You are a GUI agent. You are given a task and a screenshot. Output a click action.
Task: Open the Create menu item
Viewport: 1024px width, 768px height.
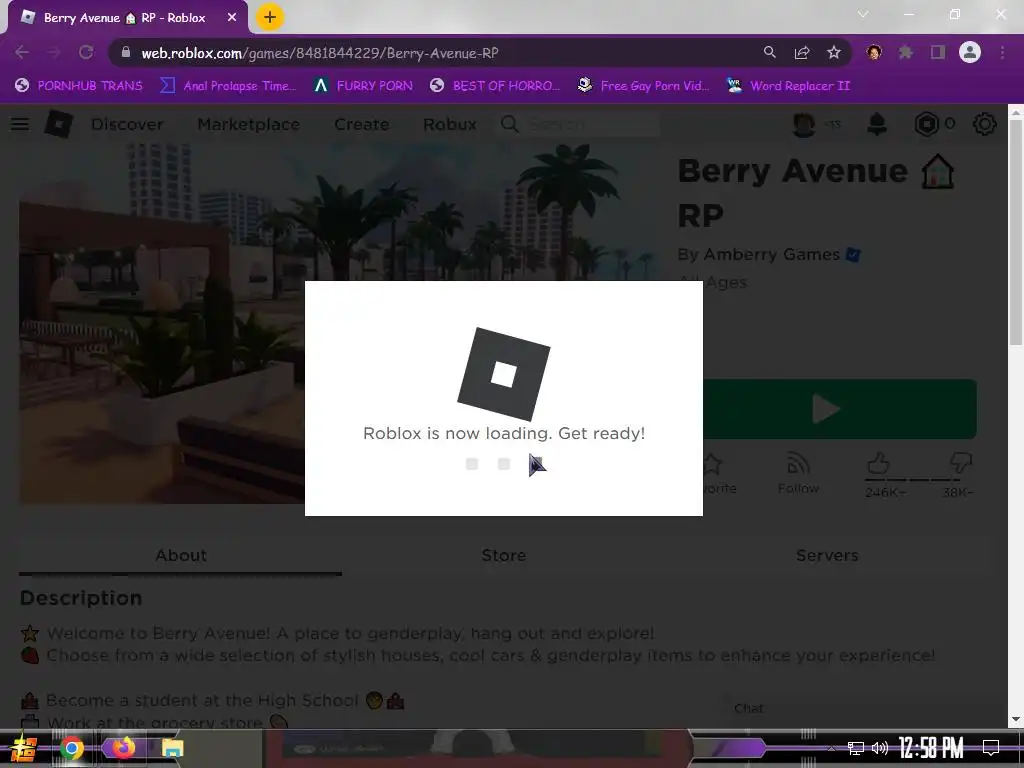tap(362, 124)
